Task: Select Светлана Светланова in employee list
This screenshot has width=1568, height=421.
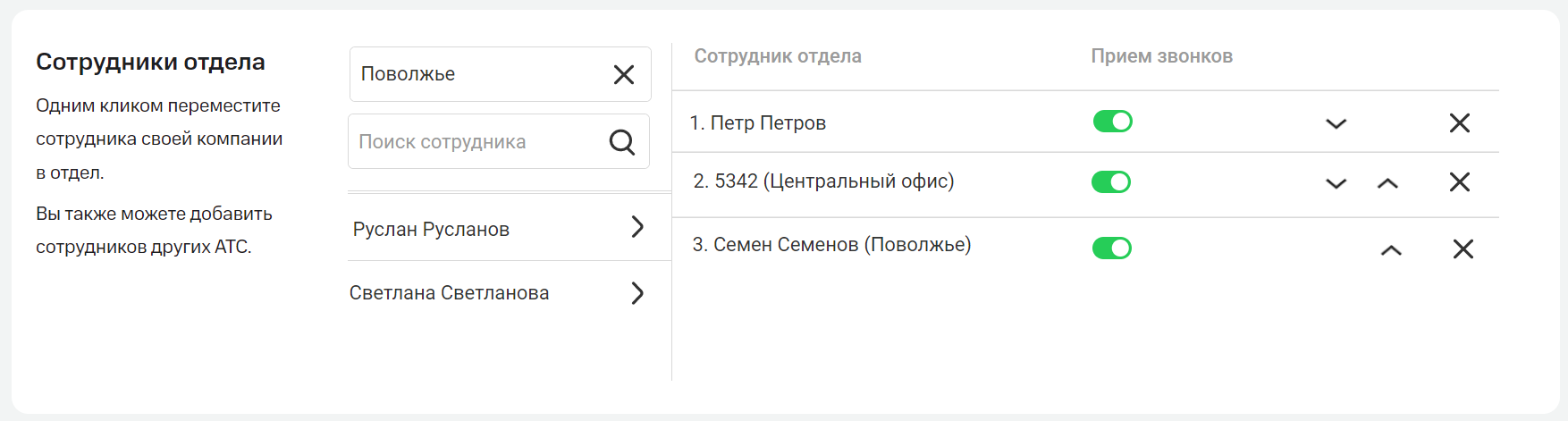Action: [449, 293]
